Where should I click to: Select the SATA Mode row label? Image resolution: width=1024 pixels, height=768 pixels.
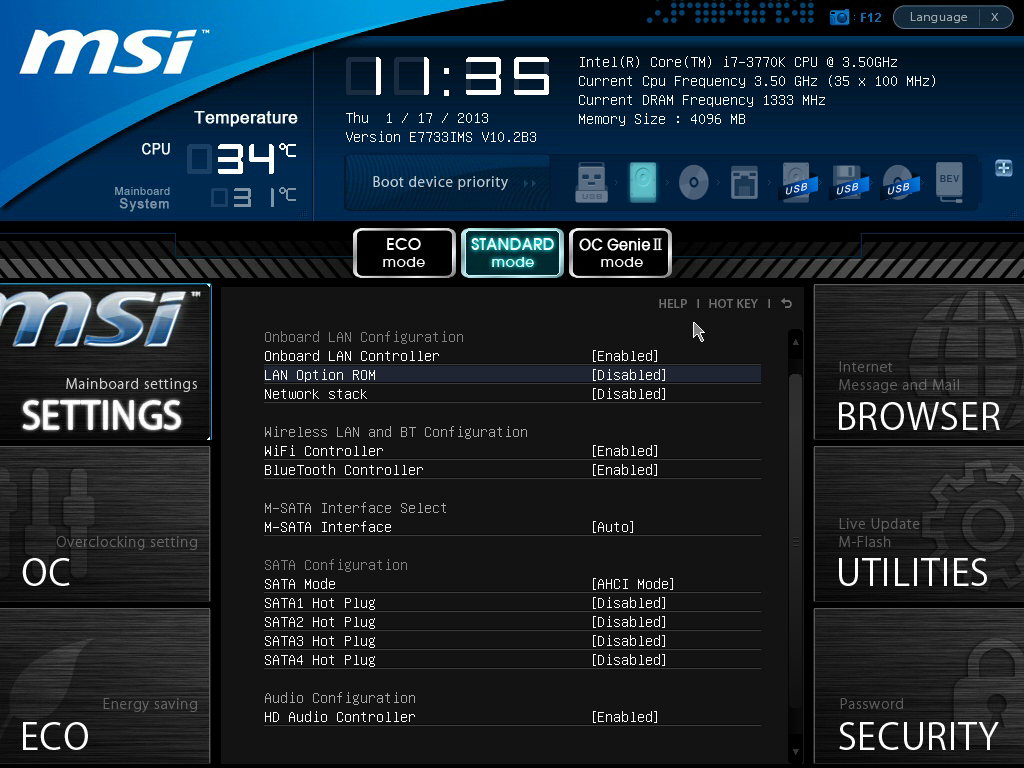[300, 584]
